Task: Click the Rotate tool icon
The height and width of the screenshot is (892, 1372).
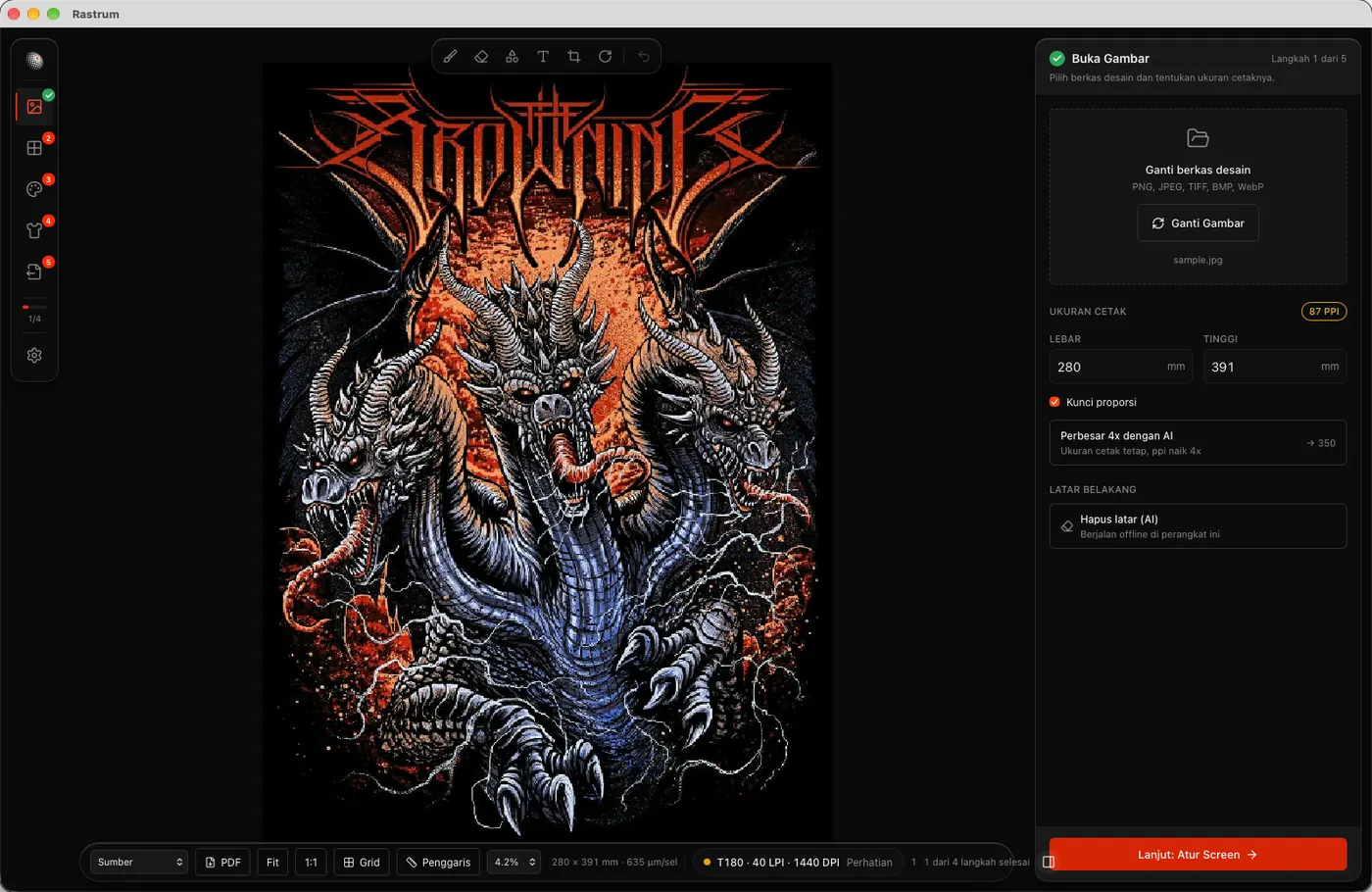Action: click(606, 57)
